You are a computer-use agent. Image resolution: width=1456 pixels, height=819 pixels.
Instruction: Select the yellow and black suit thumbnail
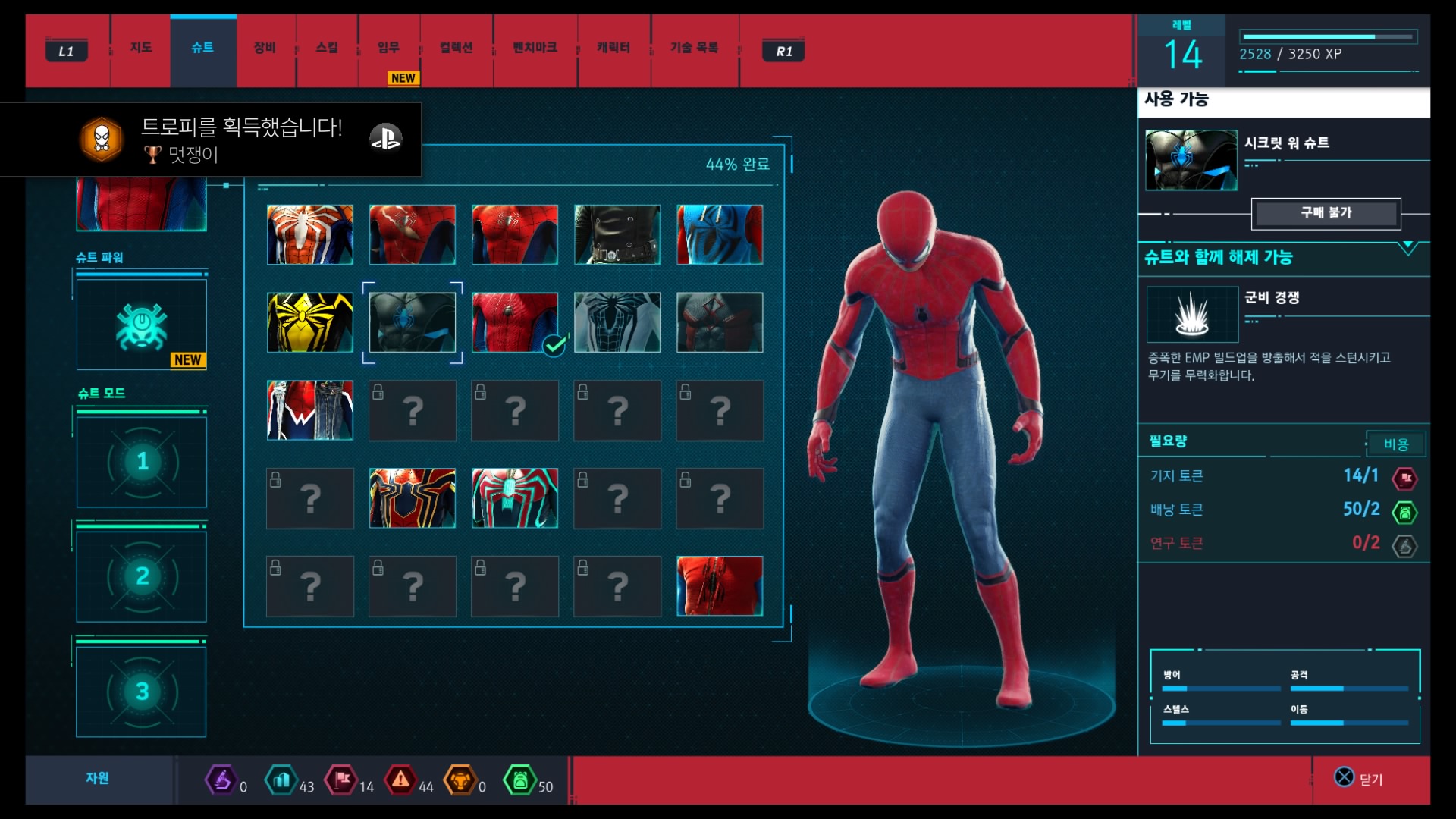pyautogui.click(x=310, y=322)
